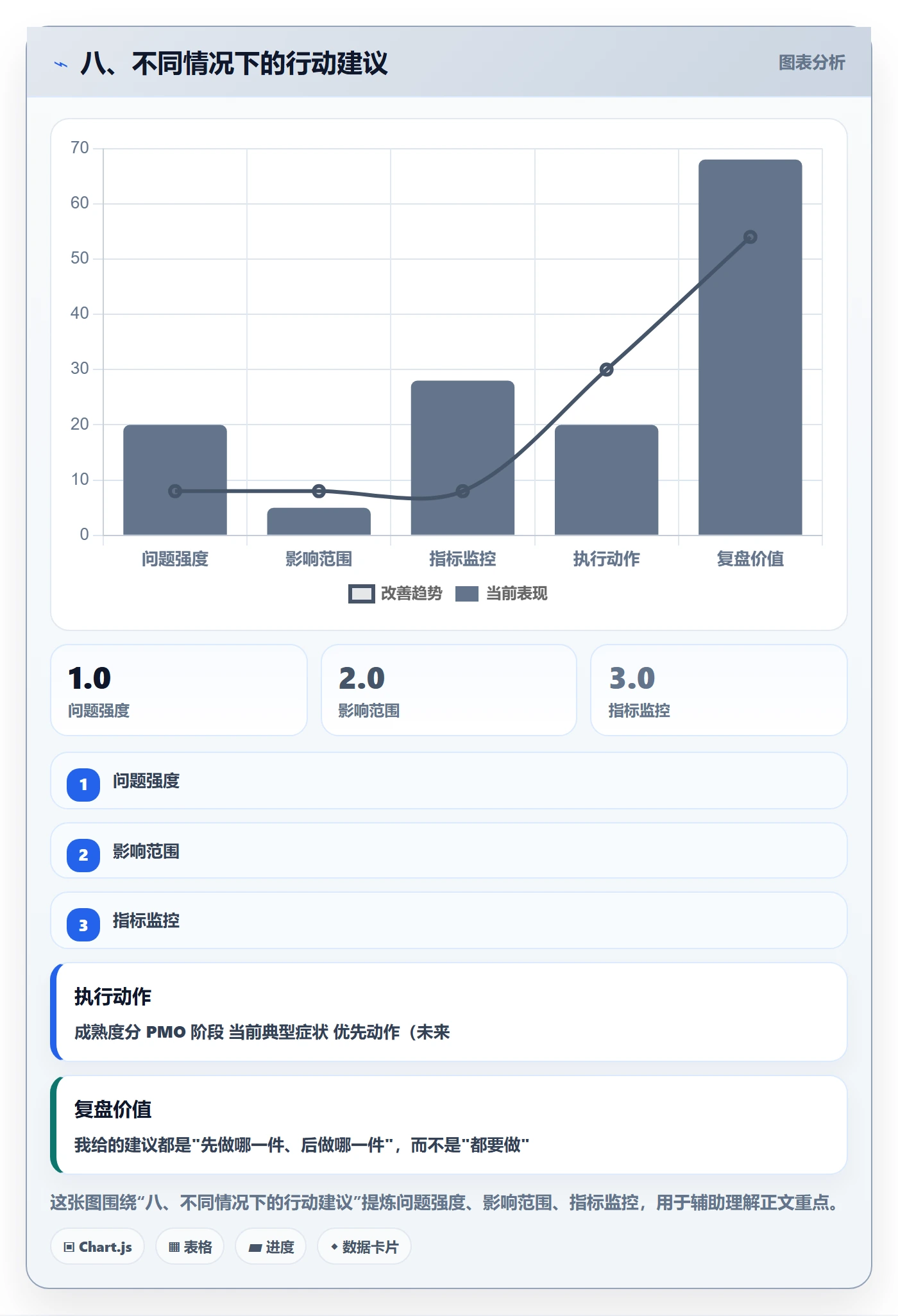Image resolution: width=898 pixels, height=1316 pixels.
Task: Click the 当前表现 legend text
Action: pos(517,594)
